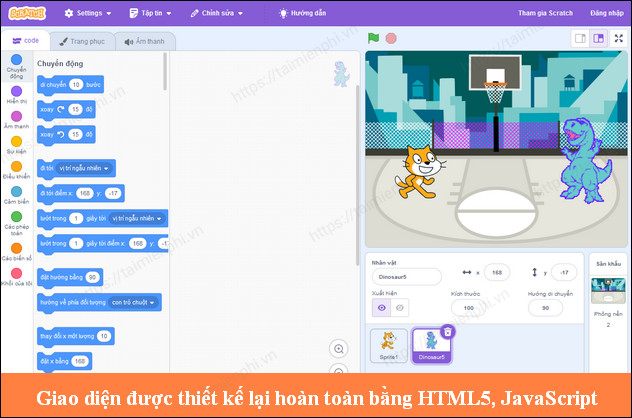Click the Scratch logo
This screenshot has width=632, height=418.
27,13
